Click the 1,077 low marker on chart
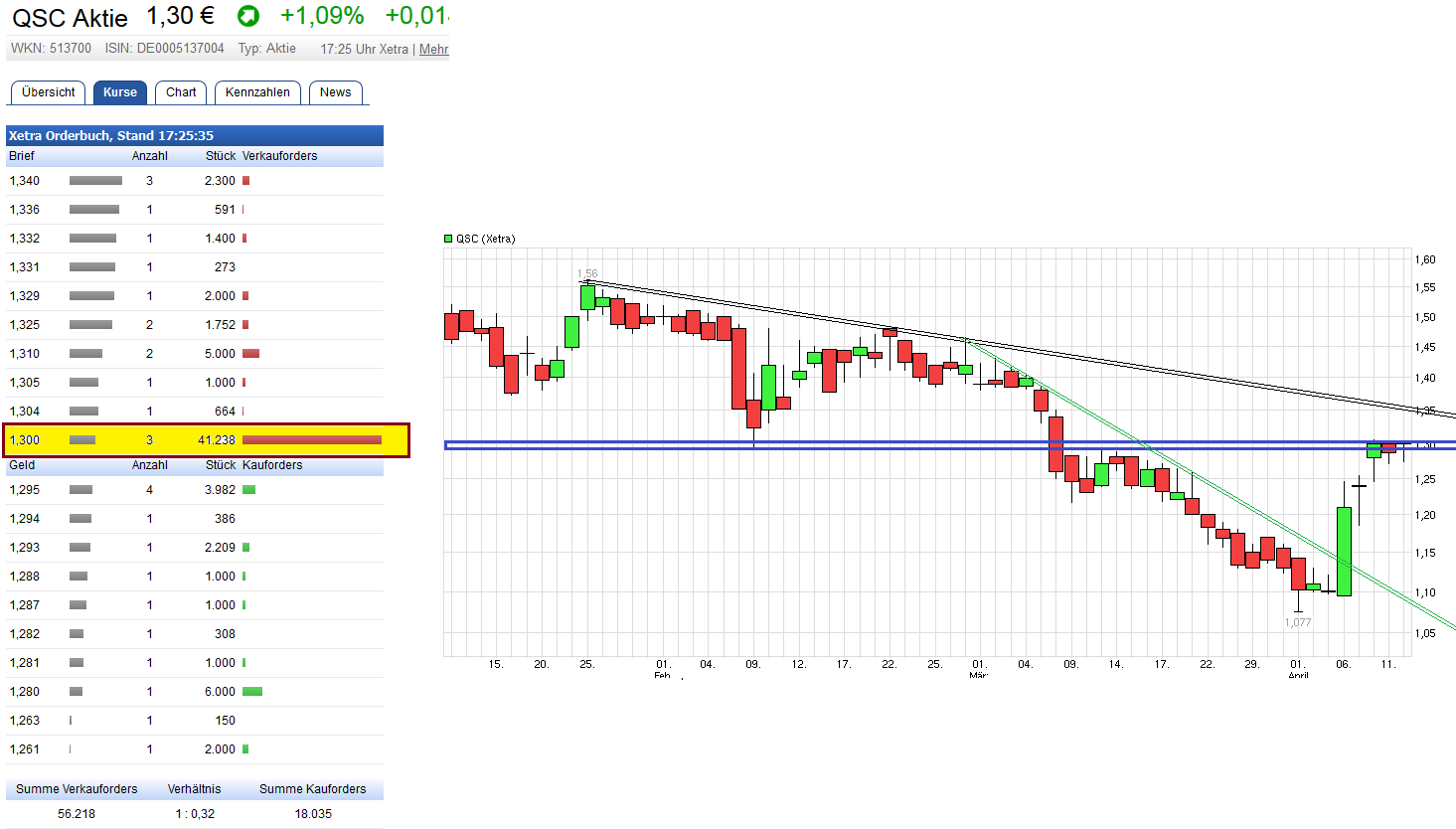The width and height of the screenshot is (1456, 829). [x=1298, y=622]
